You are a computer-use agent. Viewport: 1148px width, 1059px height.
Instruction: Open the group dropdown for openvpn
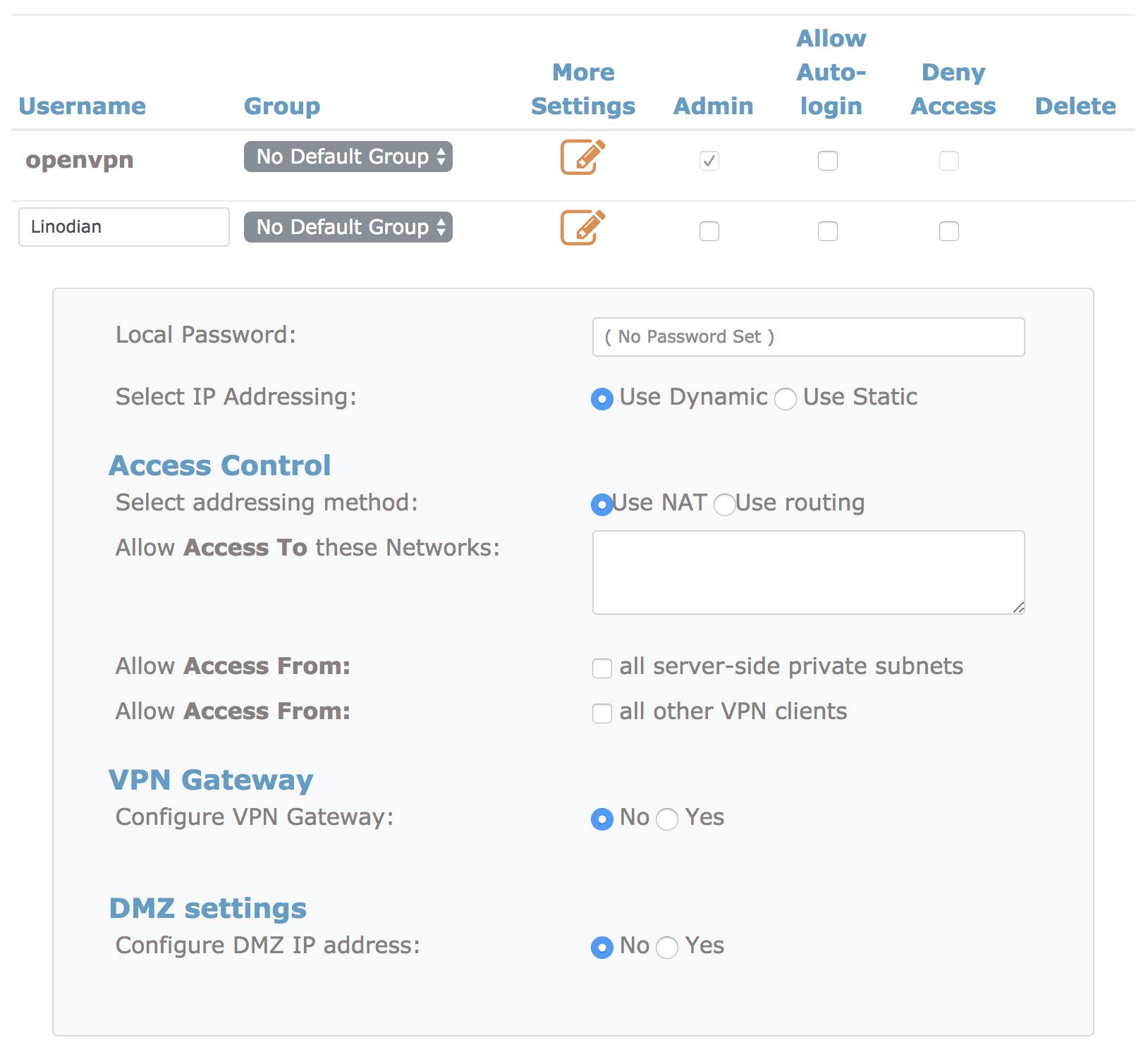point(347,157)
